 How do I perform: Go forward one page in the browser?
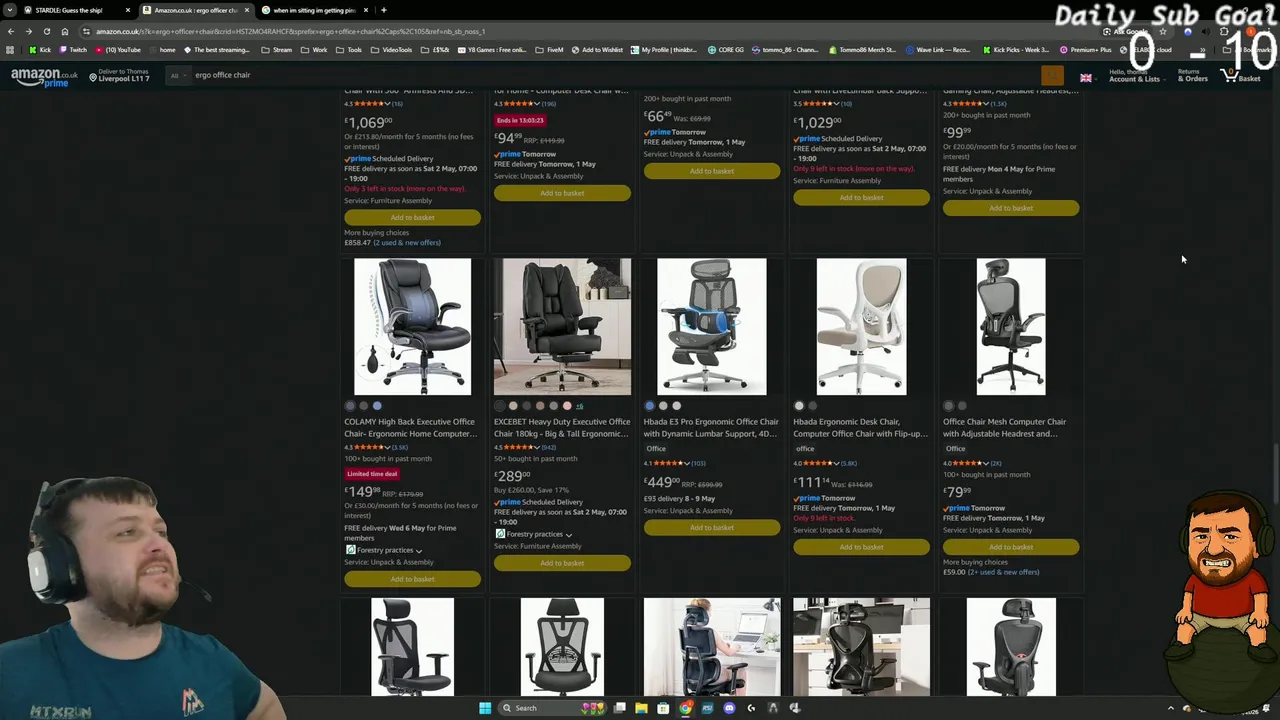pyautogui.click(x=29, y=31)
